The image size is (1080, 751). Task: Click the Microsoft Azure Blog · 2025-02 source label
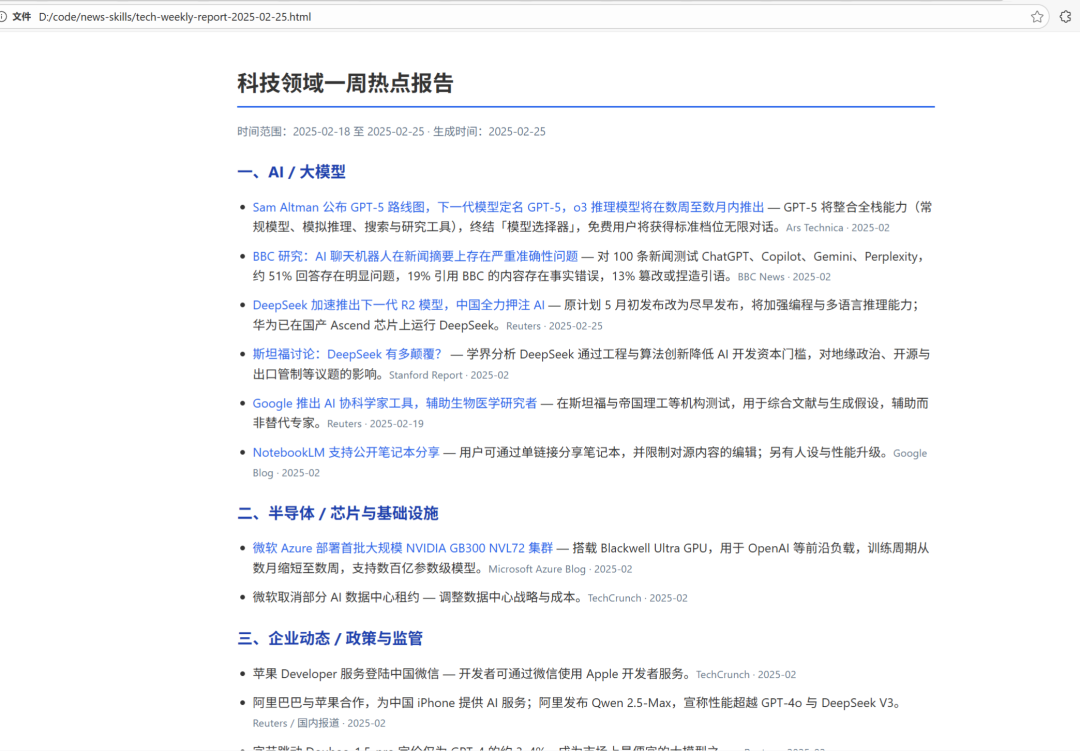560,569
